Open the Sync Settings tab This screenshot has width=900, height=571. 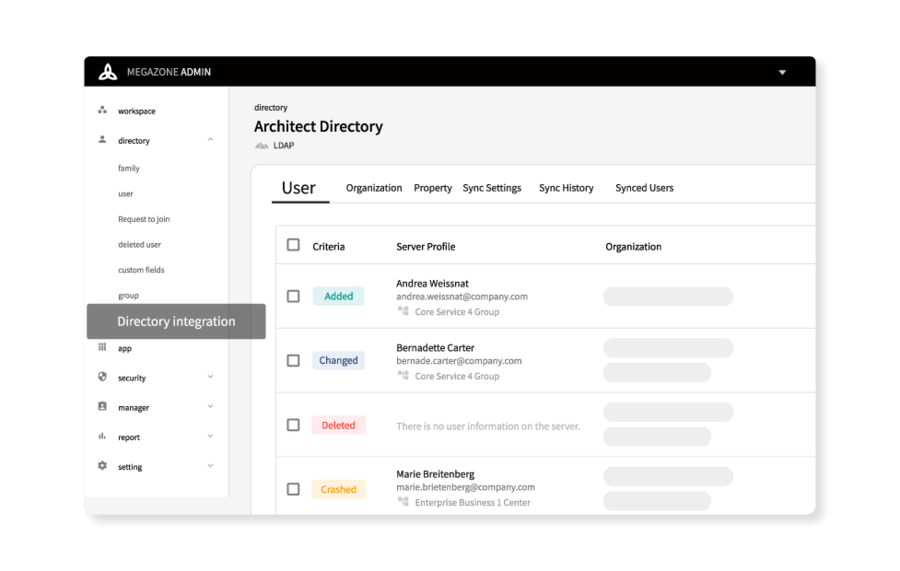pos(492,188)
